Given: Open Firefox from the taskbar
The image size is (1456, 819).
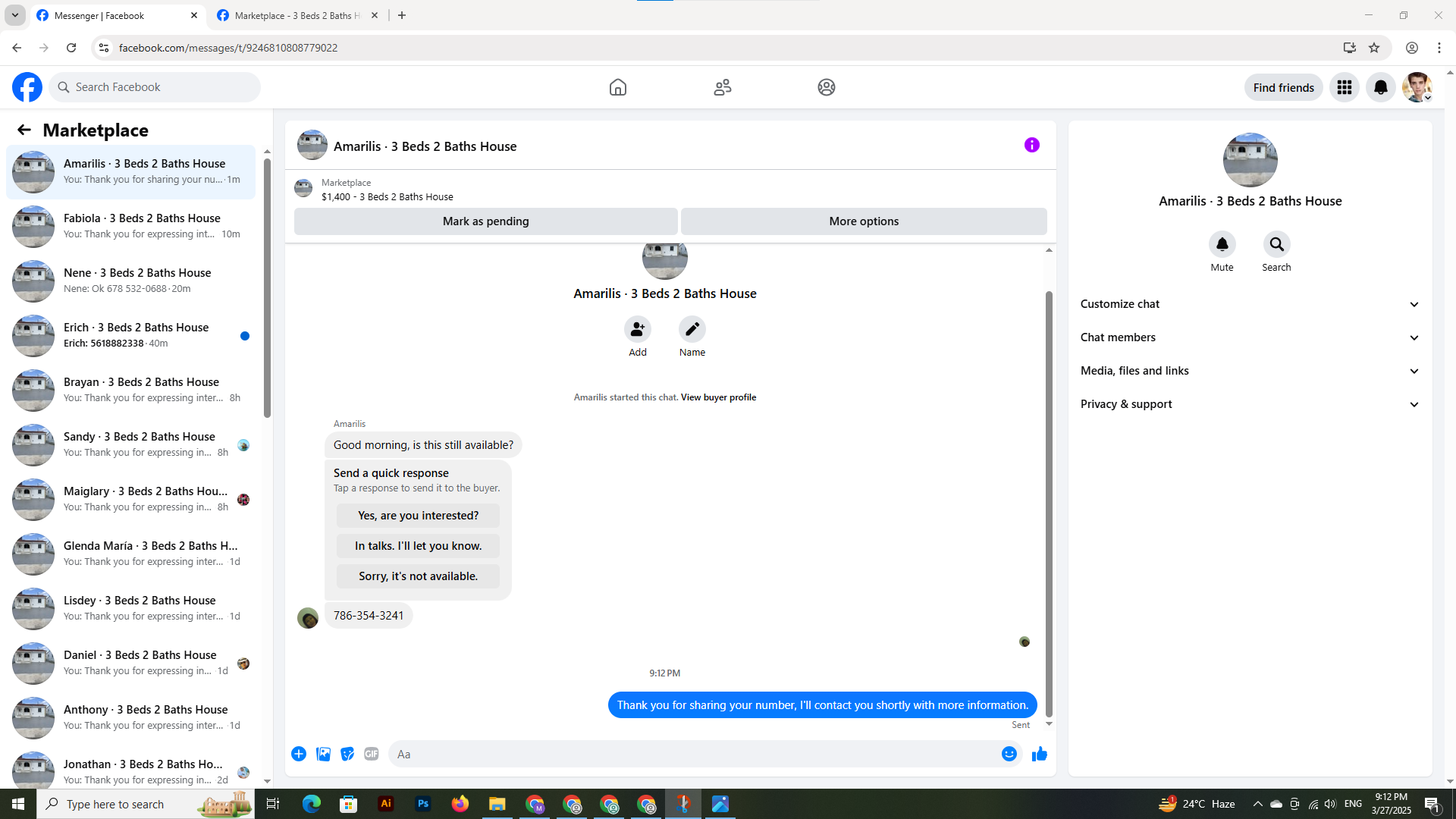Looking at the screenshot, I should click(x=460, y=804).
